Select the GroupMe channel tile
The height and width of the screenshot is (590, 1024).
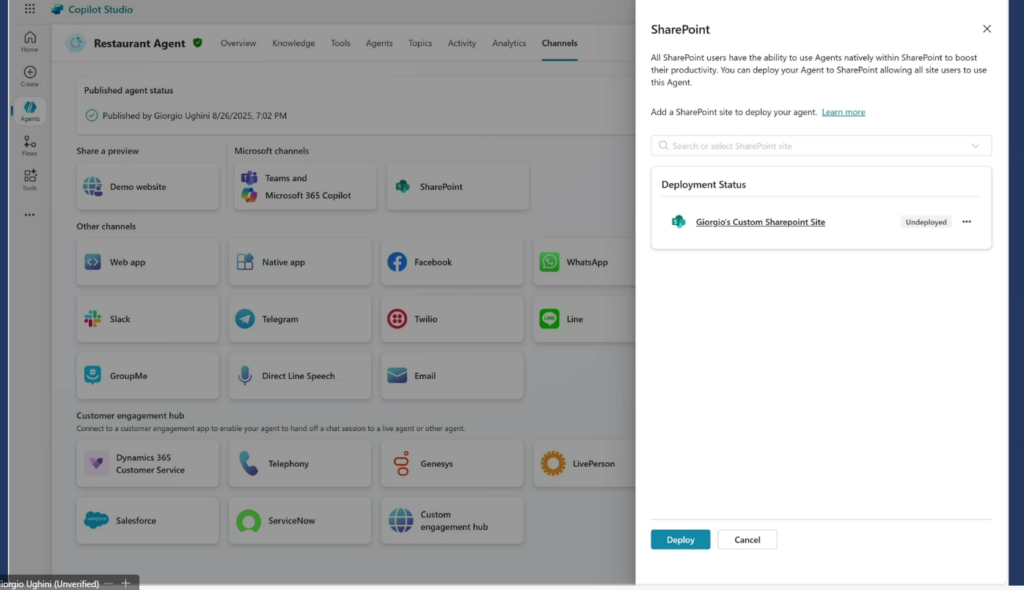(x=148, y=376)
